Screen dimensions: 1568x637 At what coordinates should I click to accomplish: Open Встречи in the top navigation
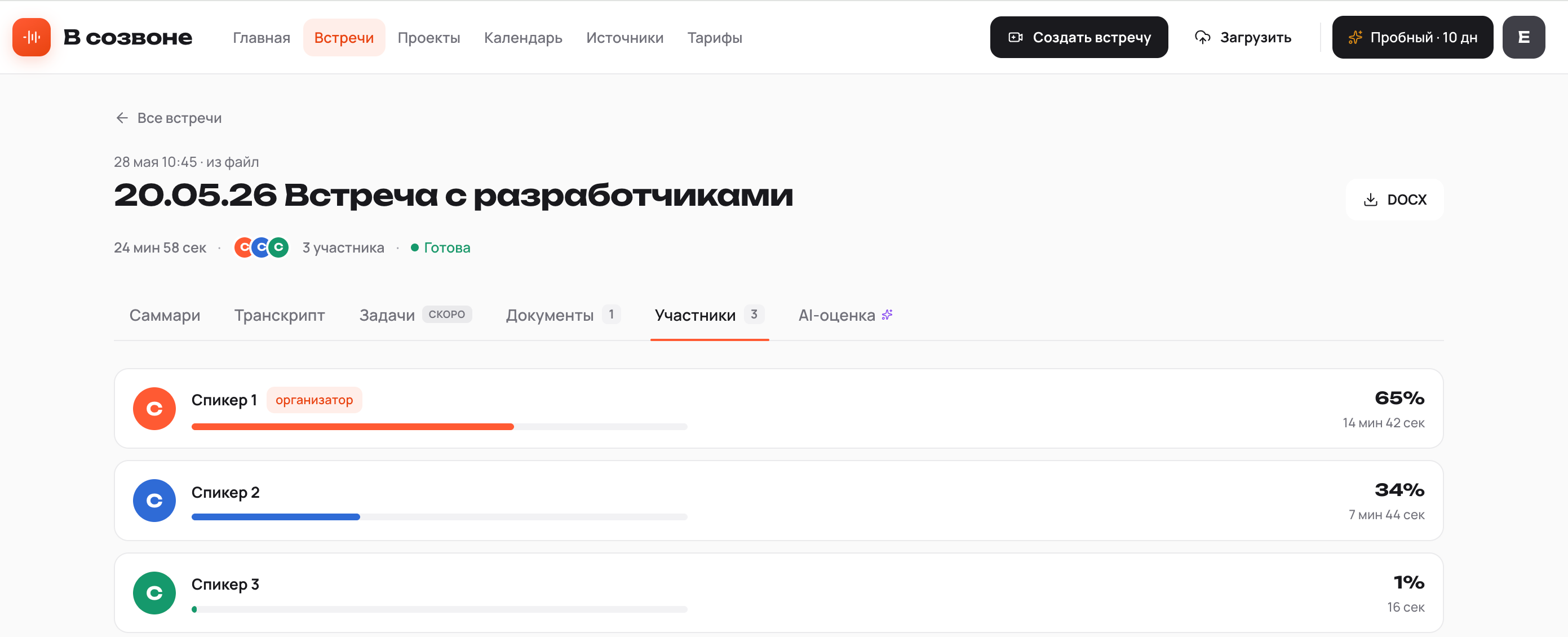pyautogui.click(x=344, y=37)
